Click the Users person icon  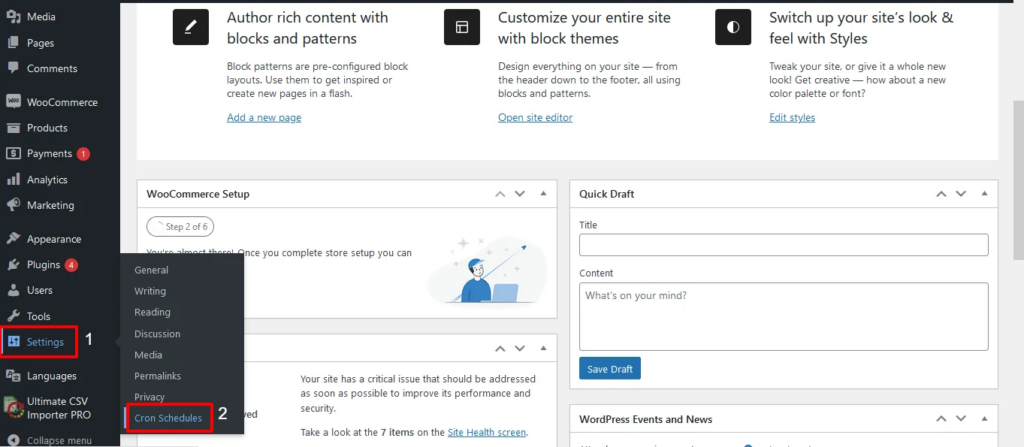coord(13,290)
